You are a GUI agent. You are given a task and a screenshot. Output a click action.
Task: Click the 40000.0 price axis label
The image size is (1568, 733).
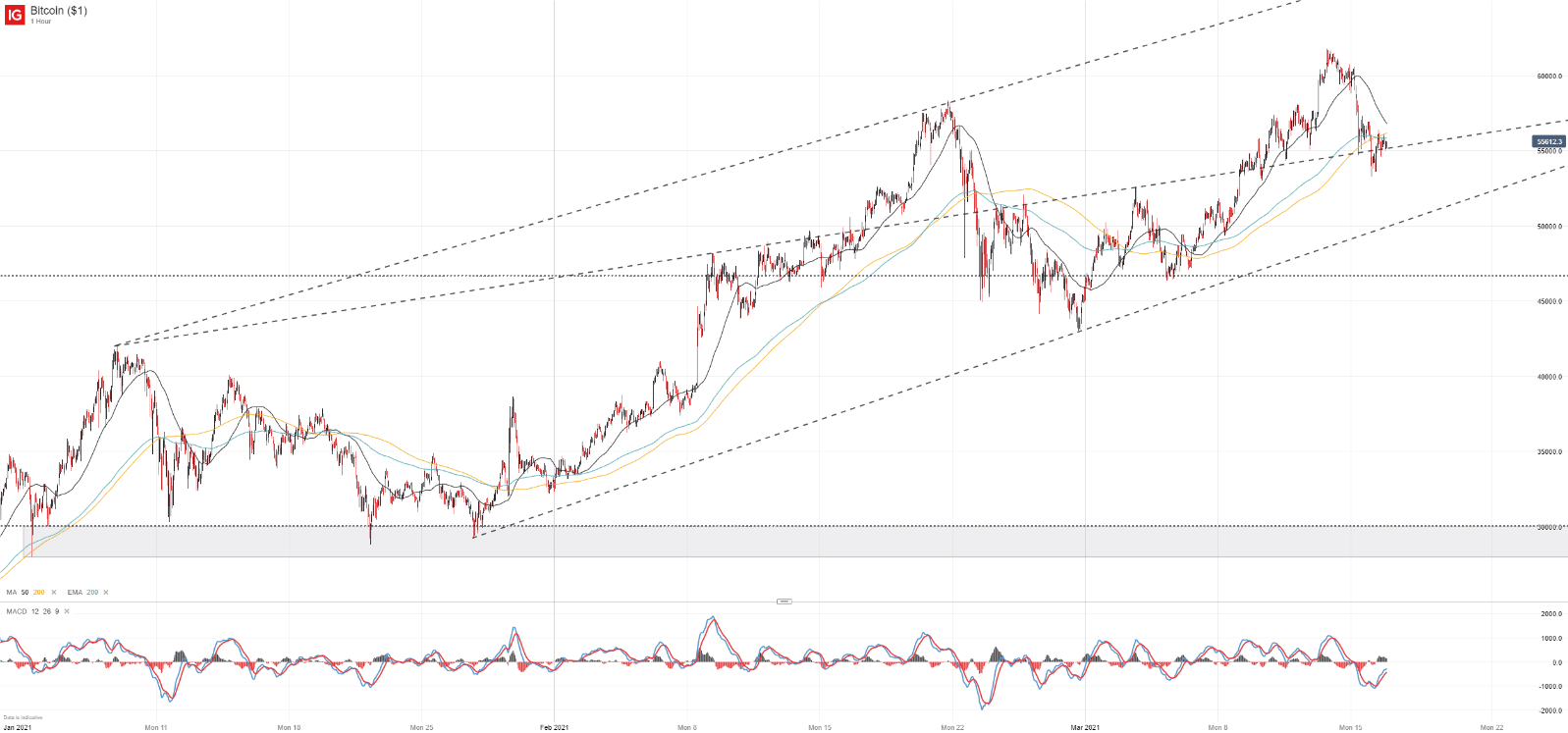1549,377
